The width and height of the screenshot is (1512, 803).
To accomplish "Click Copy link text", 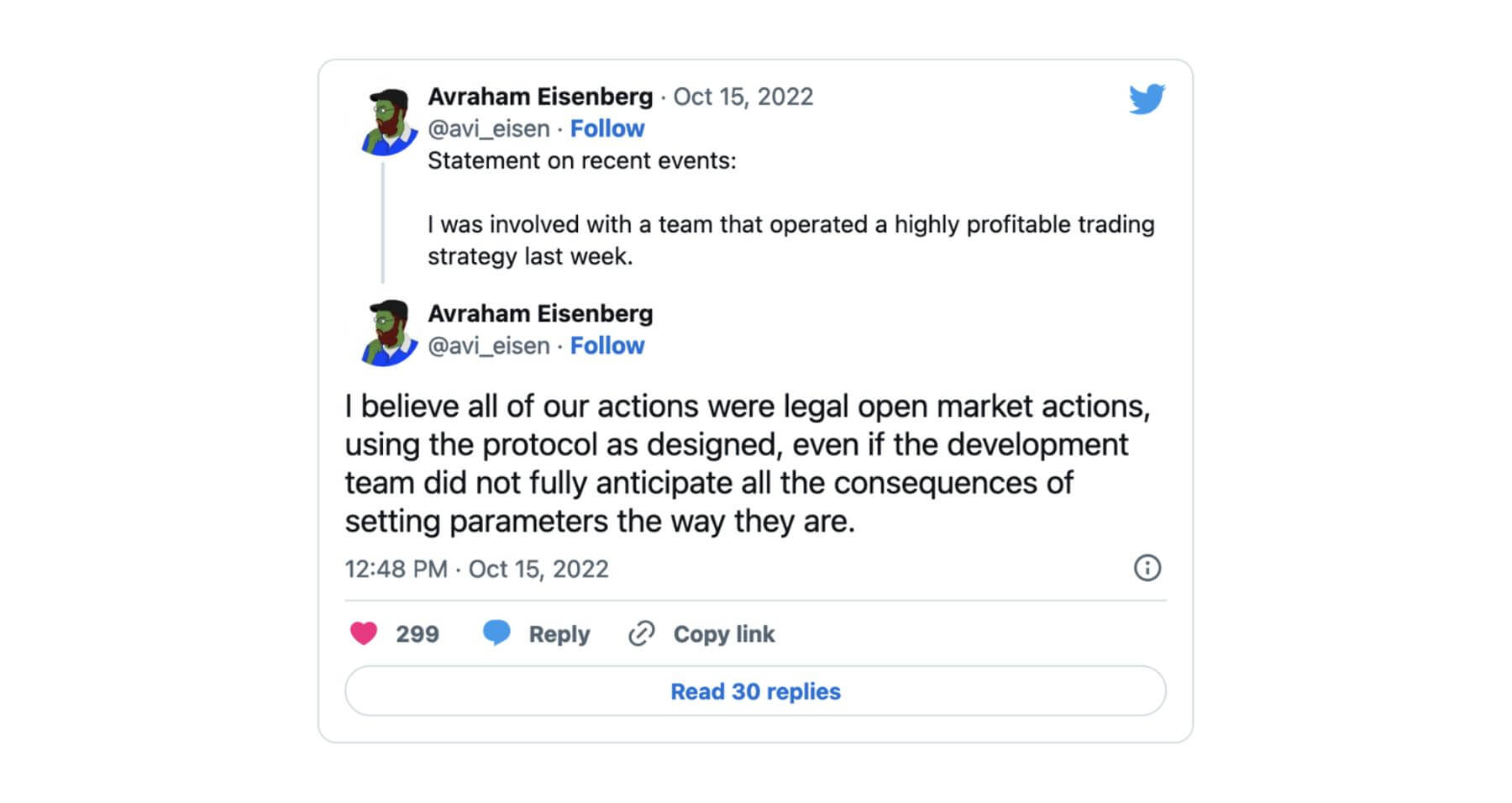I will coord(724,634).
